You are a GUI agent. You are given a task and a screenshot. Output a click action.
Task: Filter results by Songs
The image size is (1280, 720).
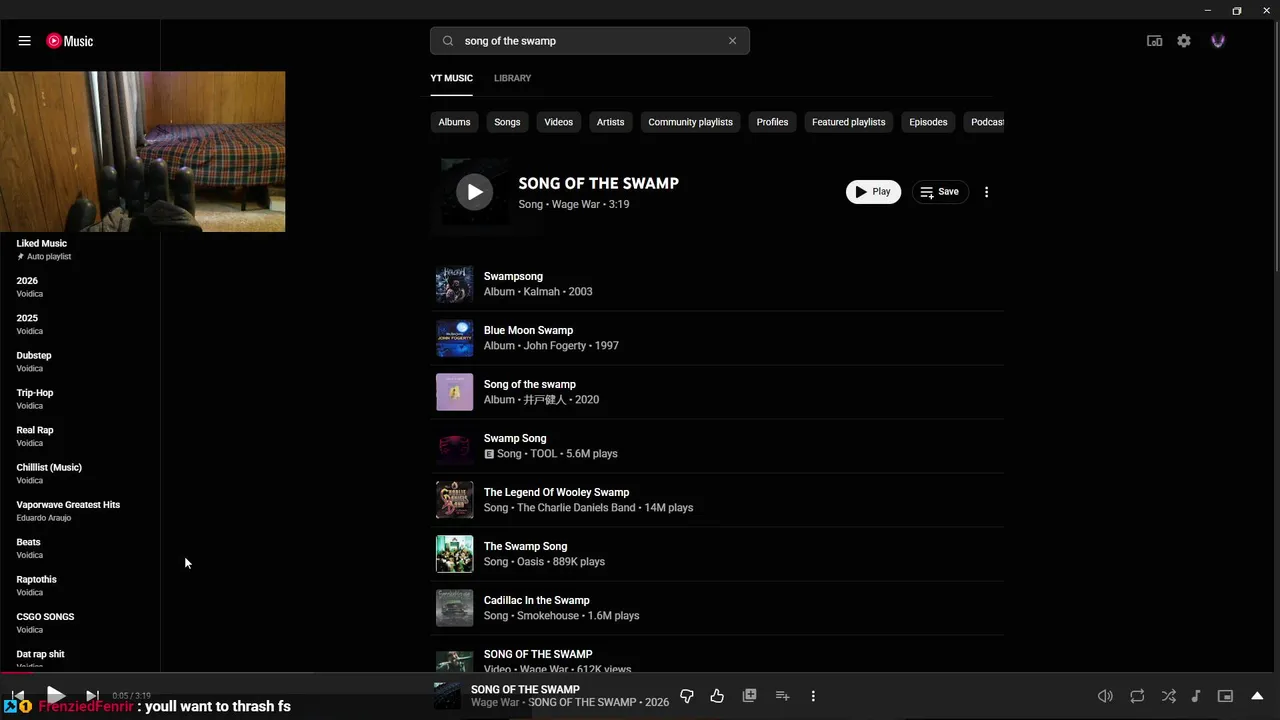(x=507, y=122)
